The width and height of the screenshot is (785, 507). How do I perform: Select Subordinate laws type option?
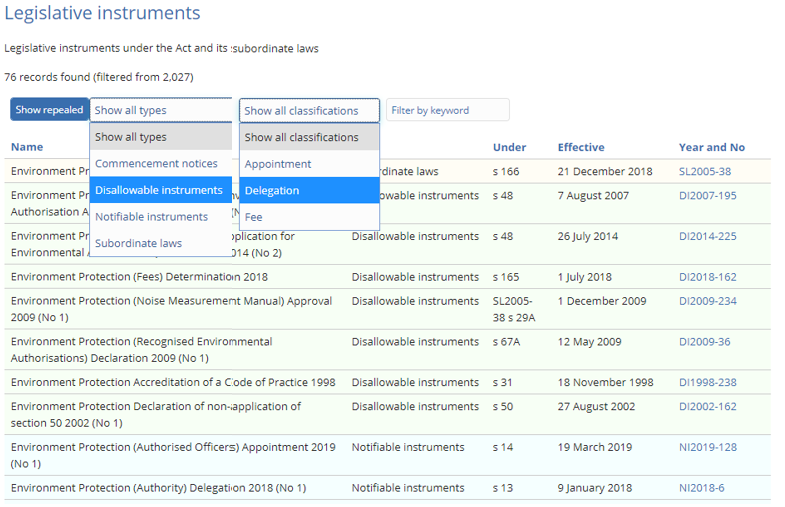[161, 243]
